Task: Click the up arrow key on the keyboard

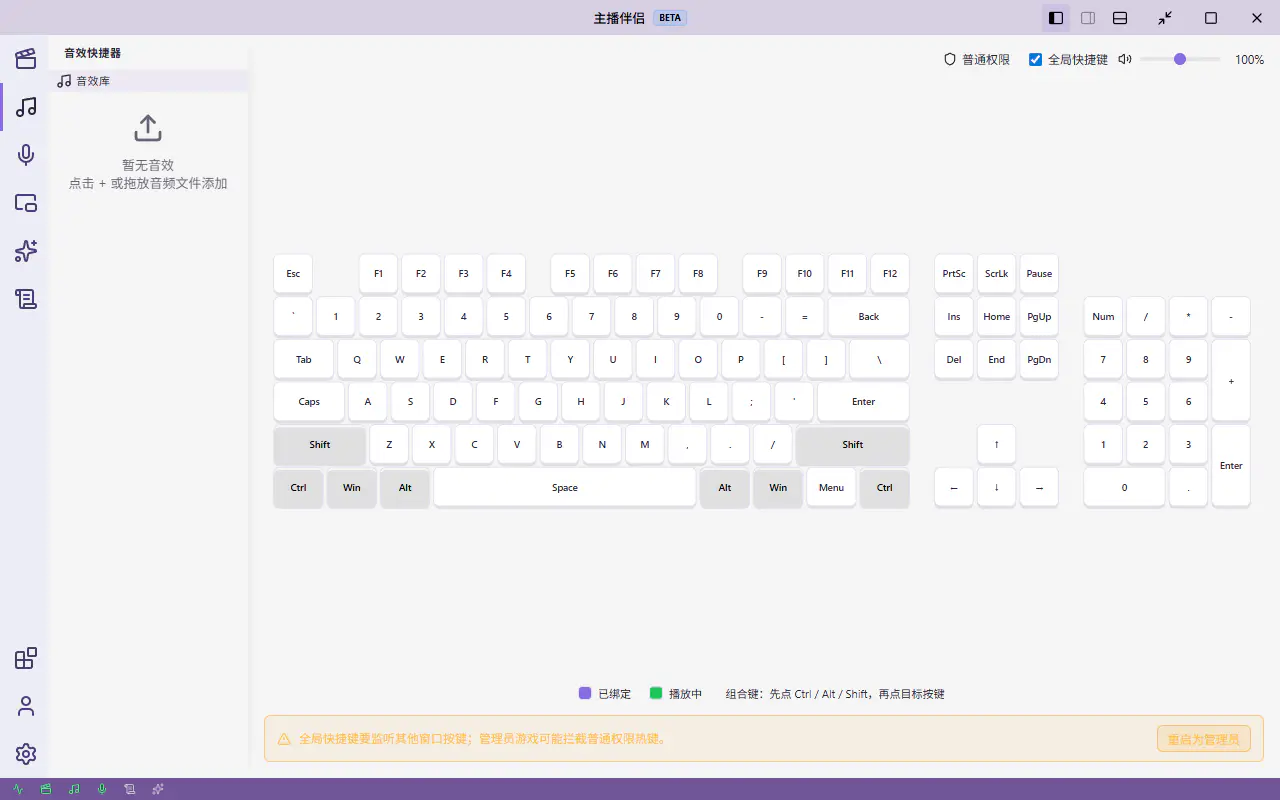Action: 997,445
